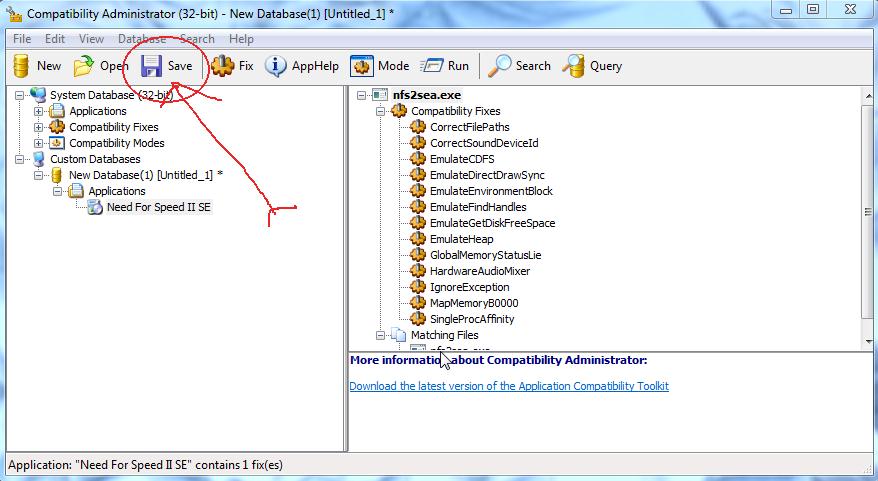The image size is (878, 481).
Task: Click the Need For Speed II SE application icon
Action: click(x=95, y=207)
